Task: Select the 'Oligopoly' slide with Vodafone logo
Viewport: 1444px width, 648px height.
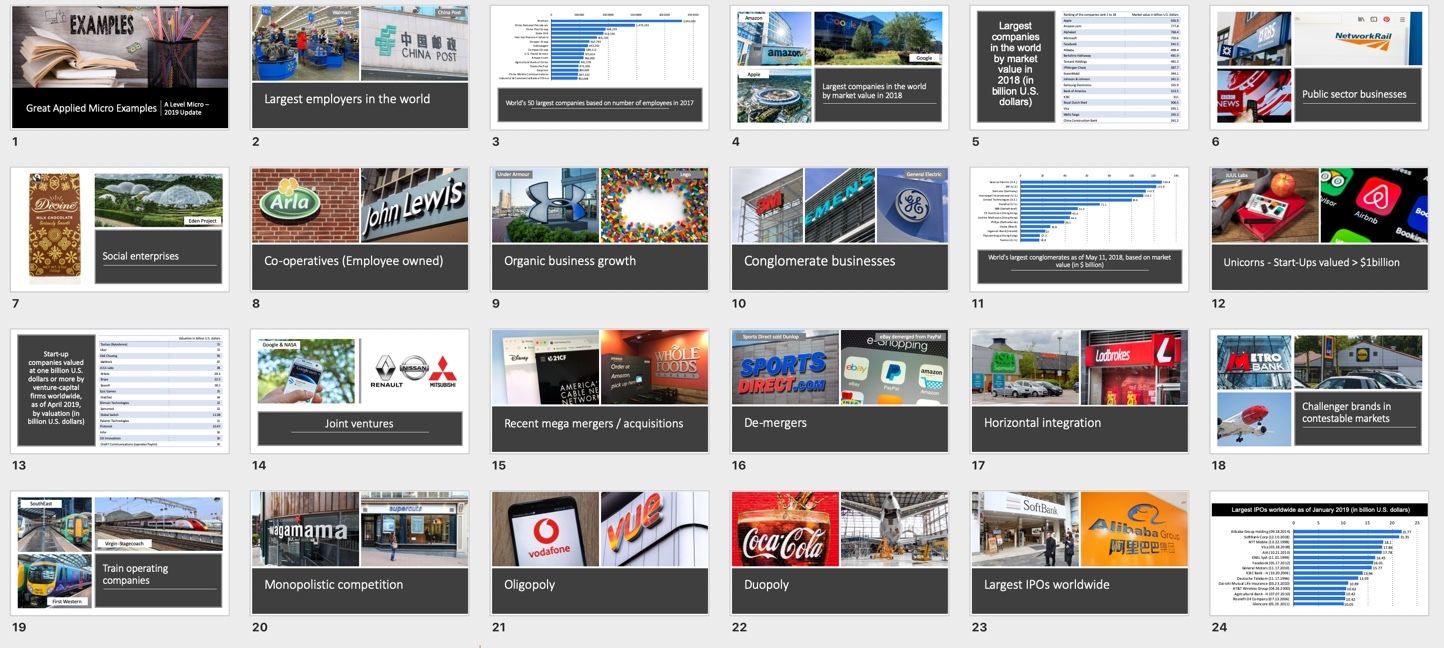Action: tap(599, 553)
